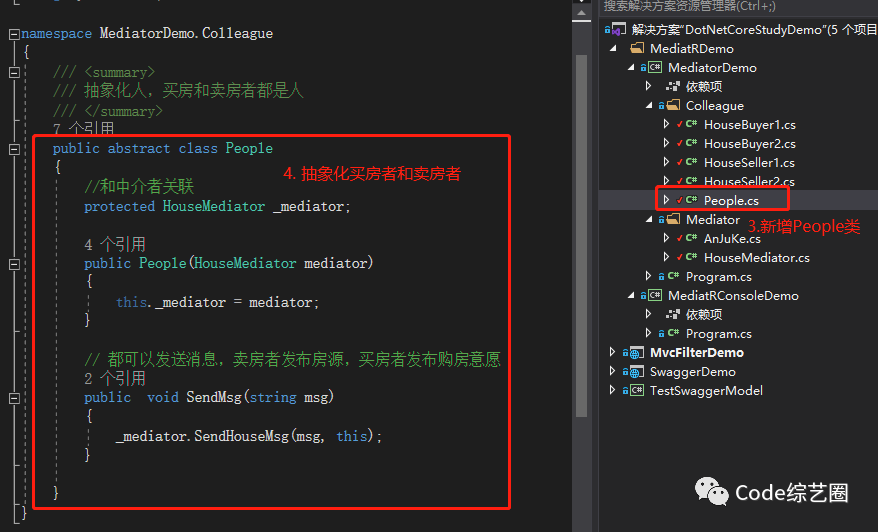Click the MvcFilterDemo web project icon
The image size is (878, 532).
pos(637,353)
